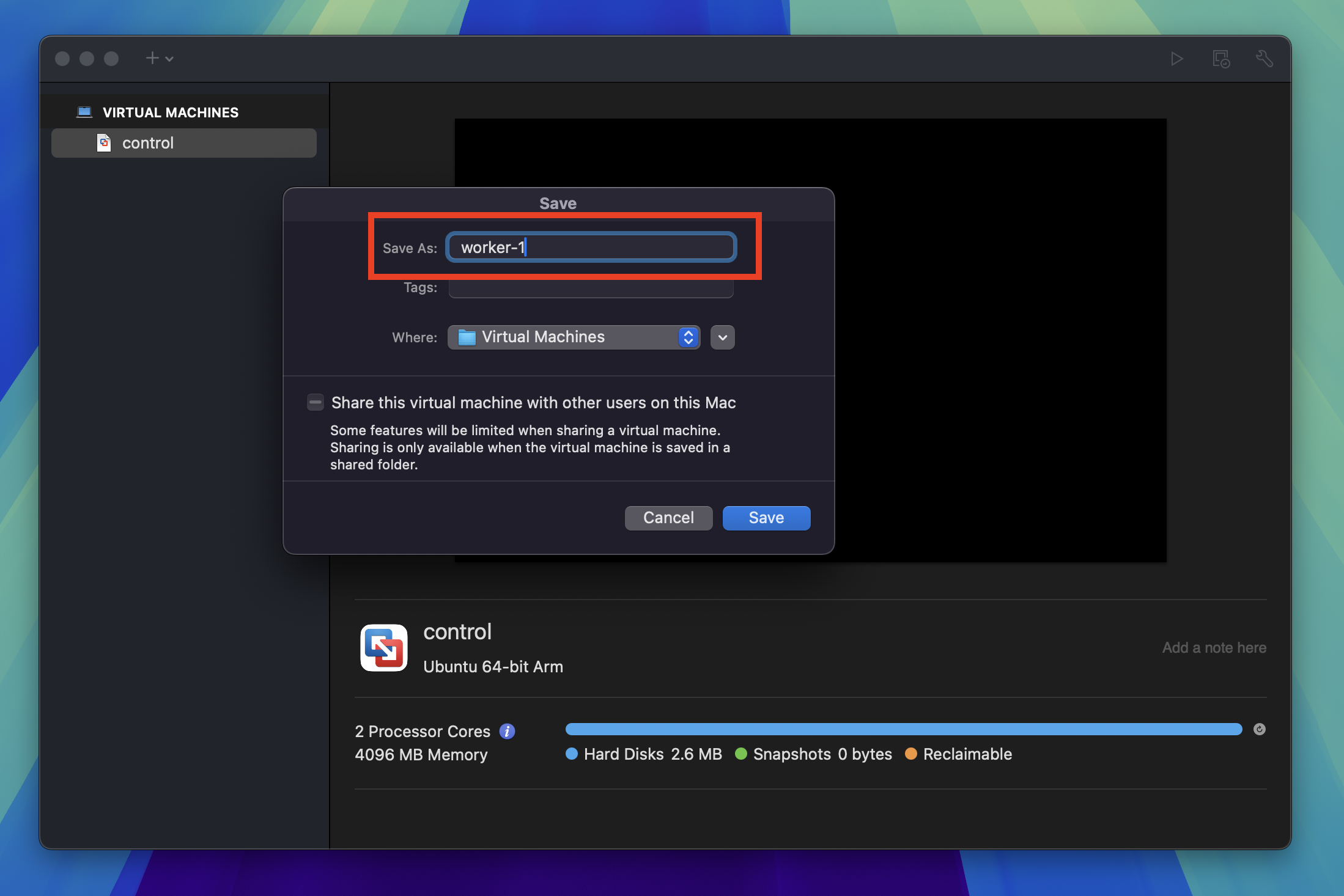
Task: Click the refresh disk usage icon
Action: (1259, 729)
